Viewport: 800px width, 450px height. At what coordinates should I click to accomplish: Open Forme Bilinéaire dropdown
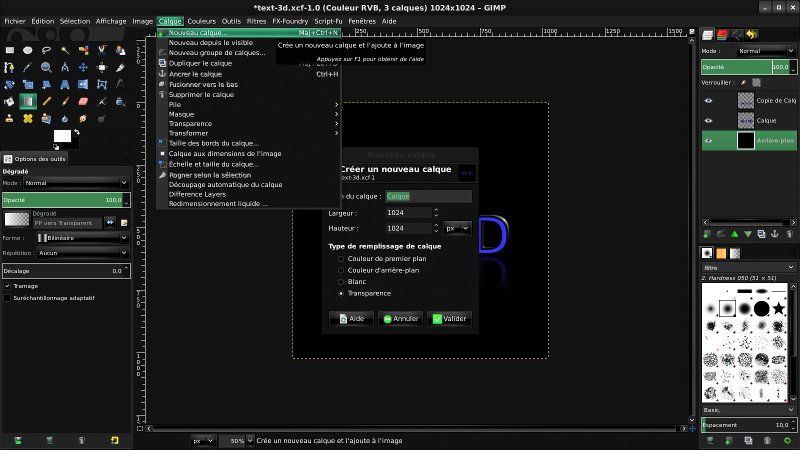tap(82, 238)
